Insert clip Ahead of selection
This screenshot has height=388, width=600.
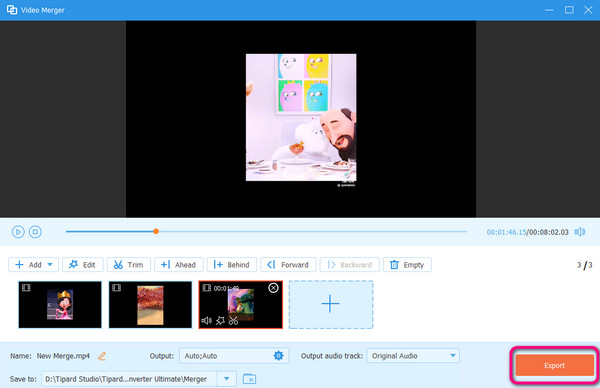179,265
